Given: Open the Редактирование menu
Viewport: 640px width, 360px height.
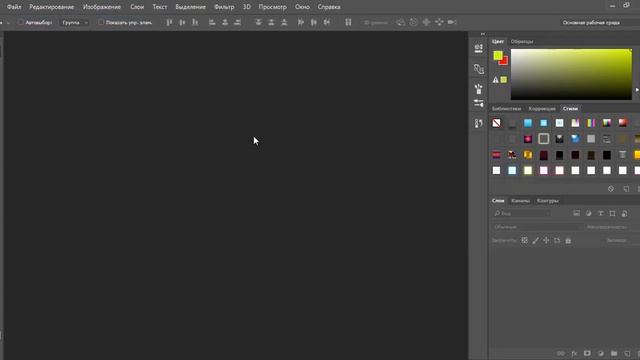Looking at the screenshot, I should pos(51,7).
